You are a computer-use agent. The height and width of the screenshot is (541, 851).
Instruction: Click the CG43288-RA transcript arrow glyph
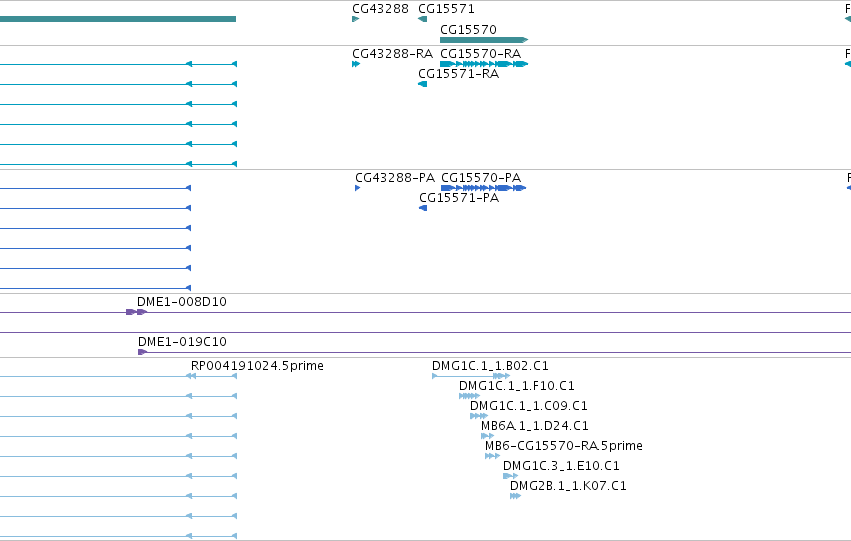point(356,64)
